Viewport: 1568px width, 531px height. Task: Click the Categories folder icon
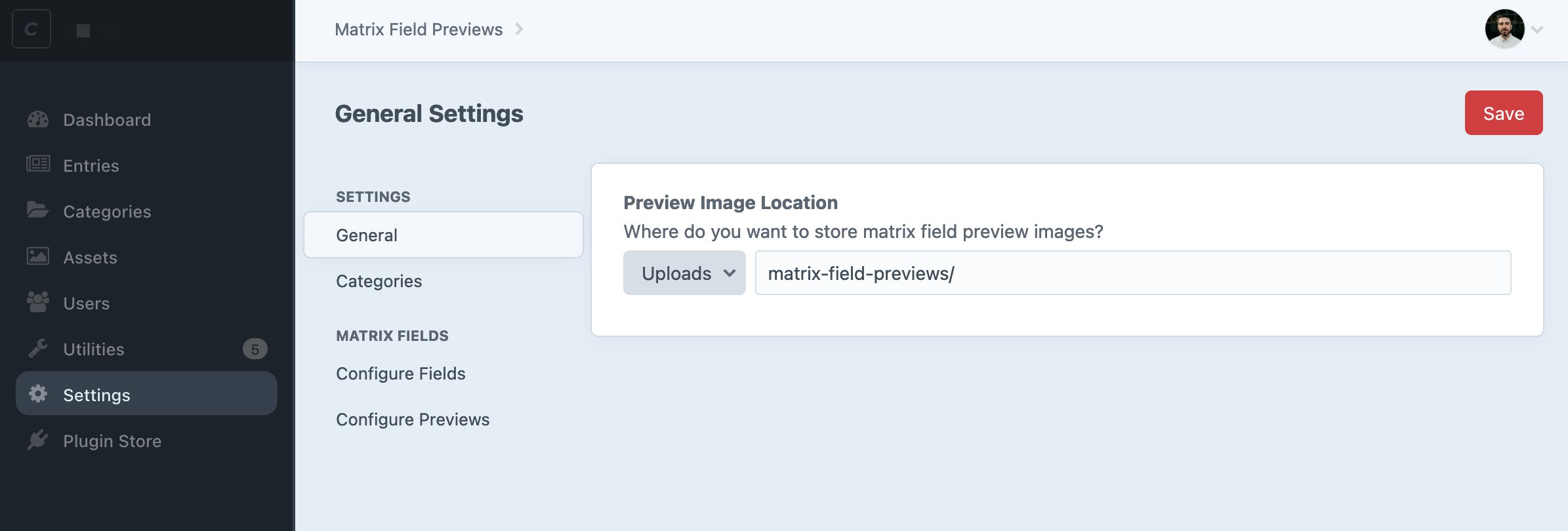[38, 210]
